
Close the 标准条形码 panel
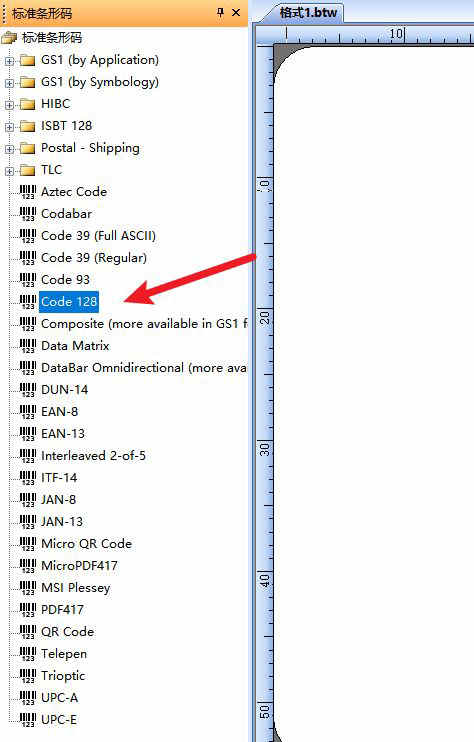236,12
